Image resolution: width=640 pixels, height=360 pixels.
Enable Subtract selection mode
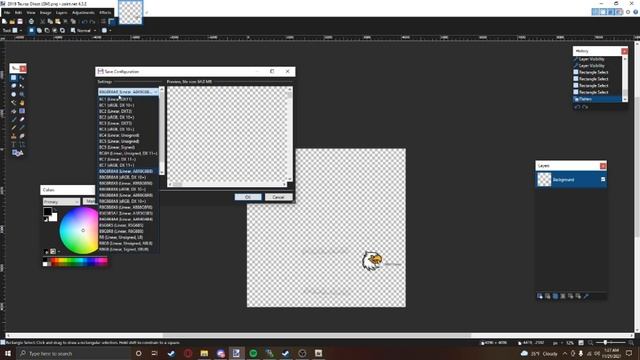(47, 30)
